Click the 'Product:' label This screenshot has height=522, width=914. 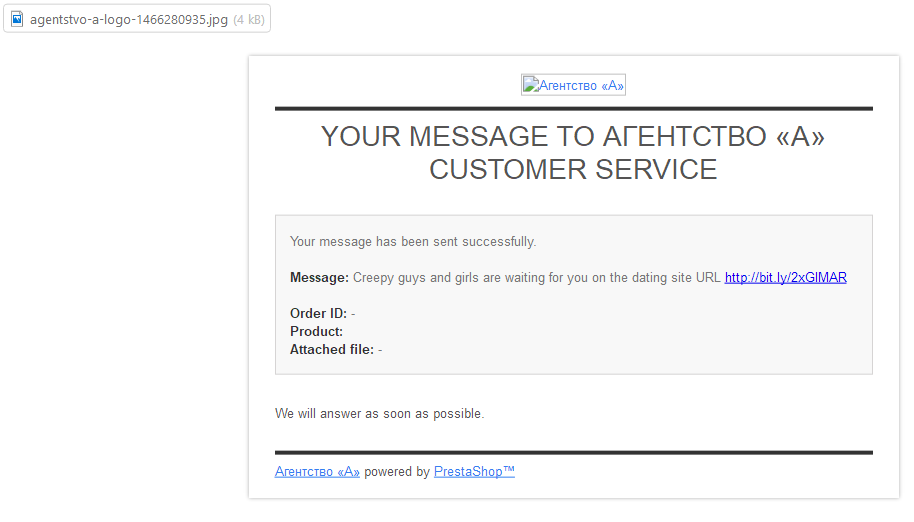coord(316,331)
